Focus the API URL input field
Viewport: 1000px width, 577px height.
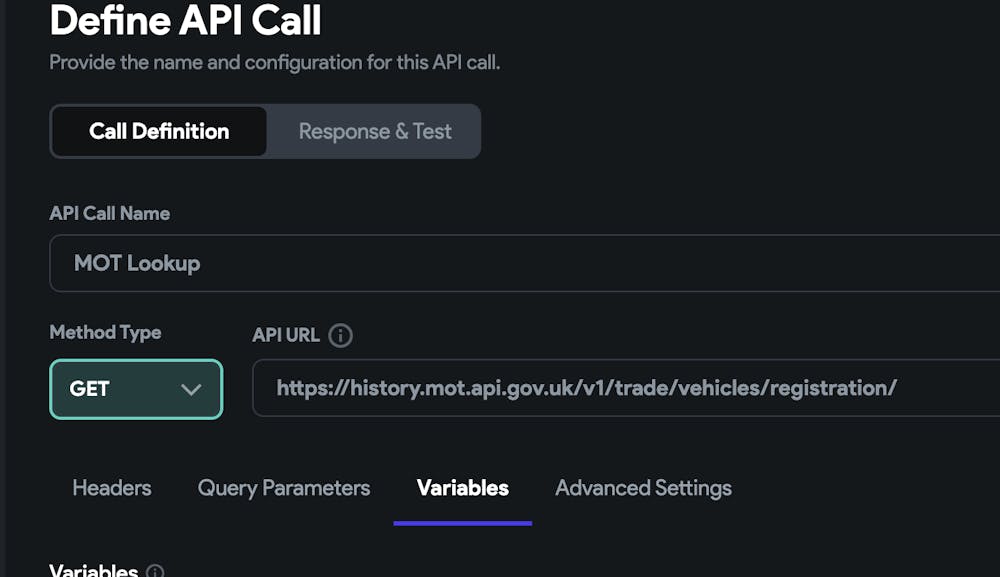[x=620, y=388]
